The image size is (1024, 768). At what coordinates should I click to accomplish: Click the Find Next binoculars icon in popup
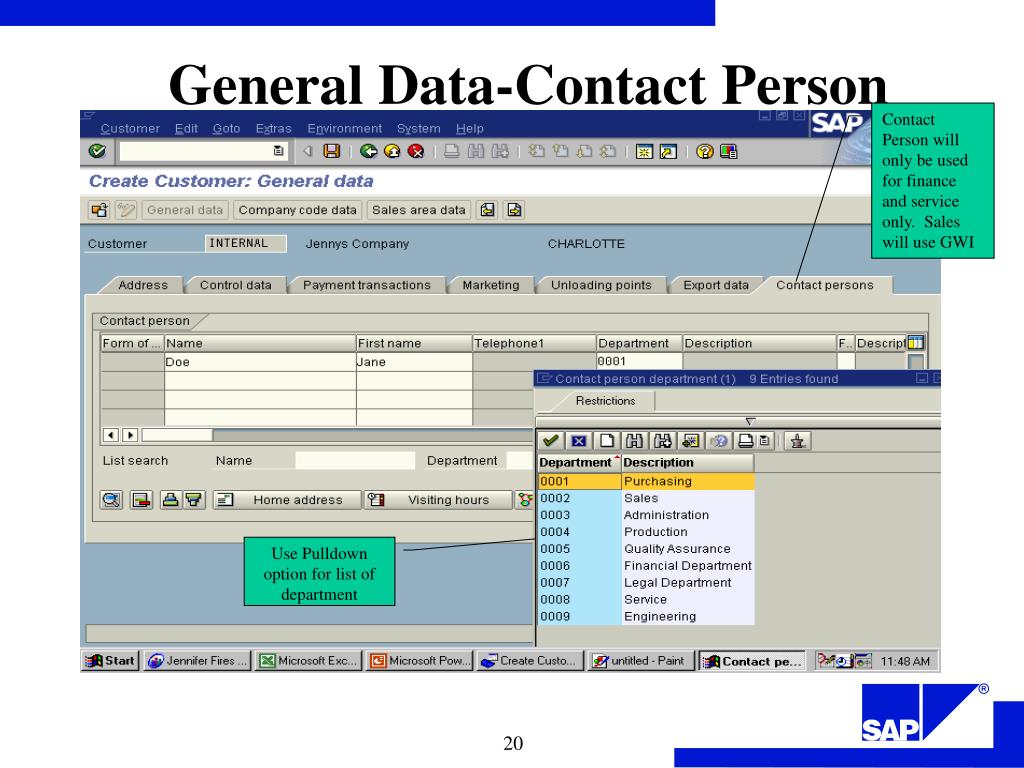(662, 441)
